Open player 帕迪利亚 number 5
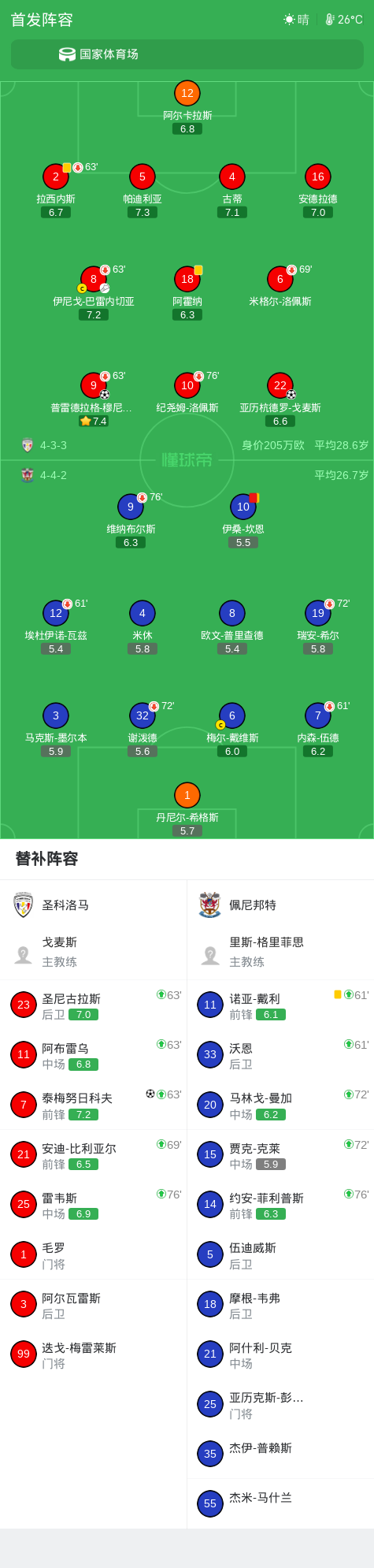The width and height of the screenshot is (374, 1568). (x=143, y=176)
